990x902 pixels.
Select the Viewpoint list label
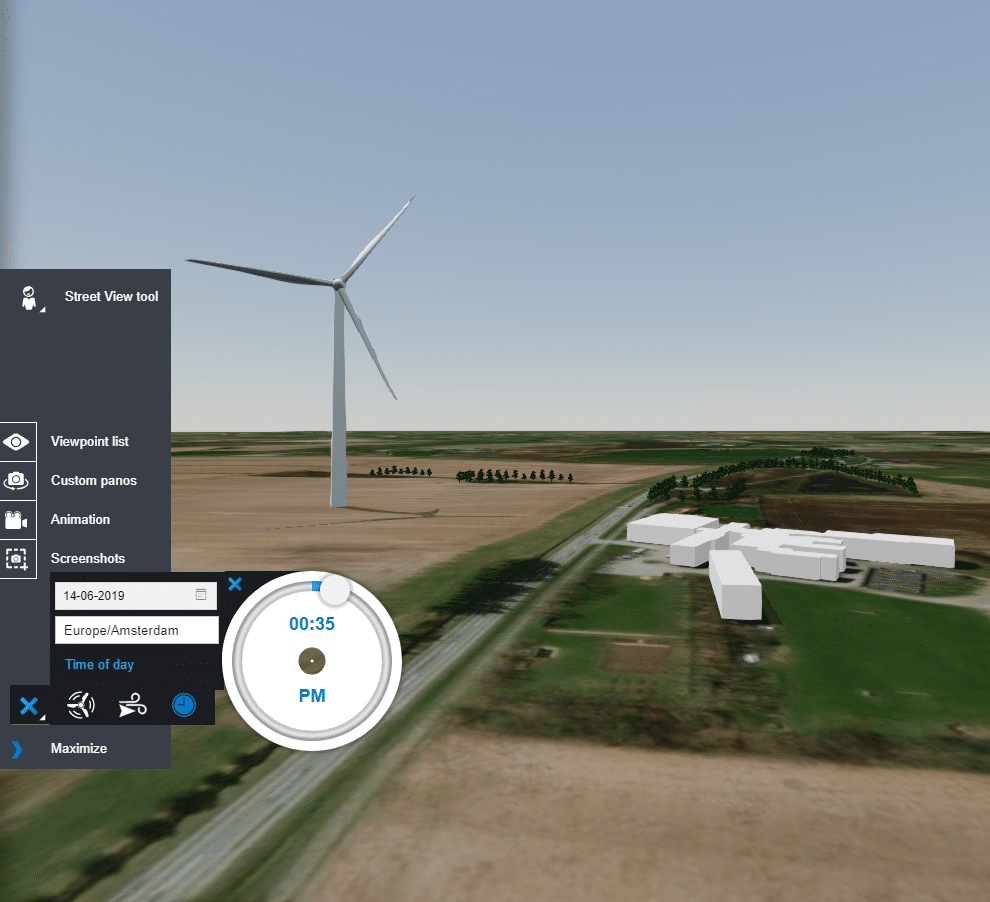[90, 441]
